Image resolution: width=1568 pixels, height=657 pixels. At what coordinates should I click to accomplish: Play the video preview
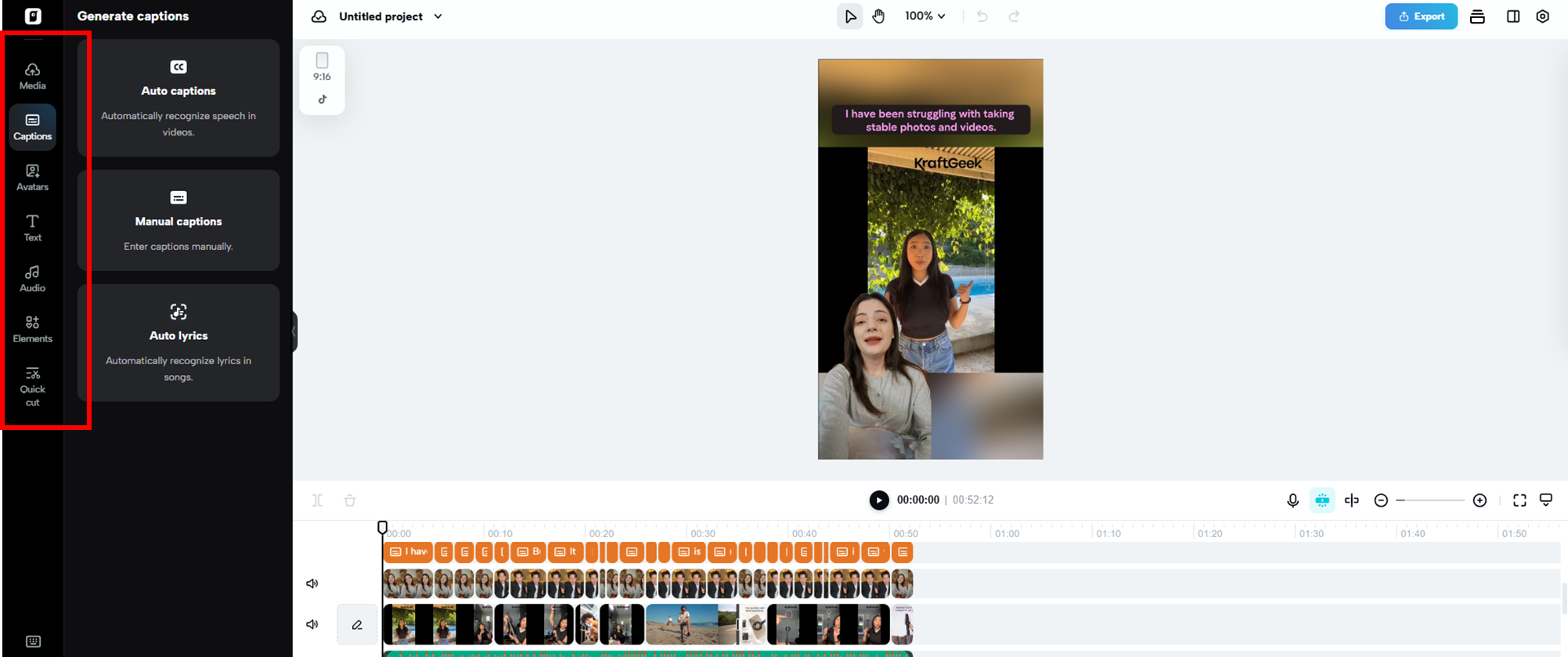point(879,500)
